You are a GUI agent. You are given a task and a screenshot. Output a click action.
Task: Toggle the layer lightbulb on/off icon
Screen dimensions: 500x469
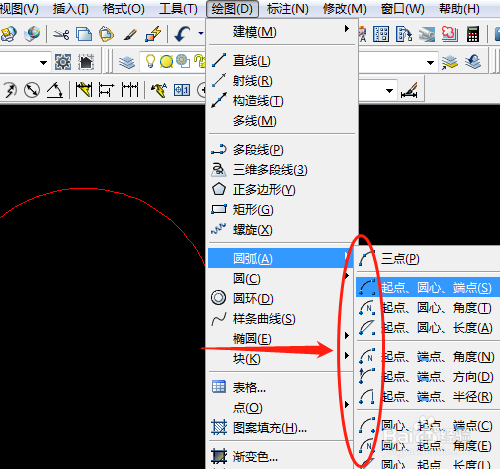[x=150, y=61]
